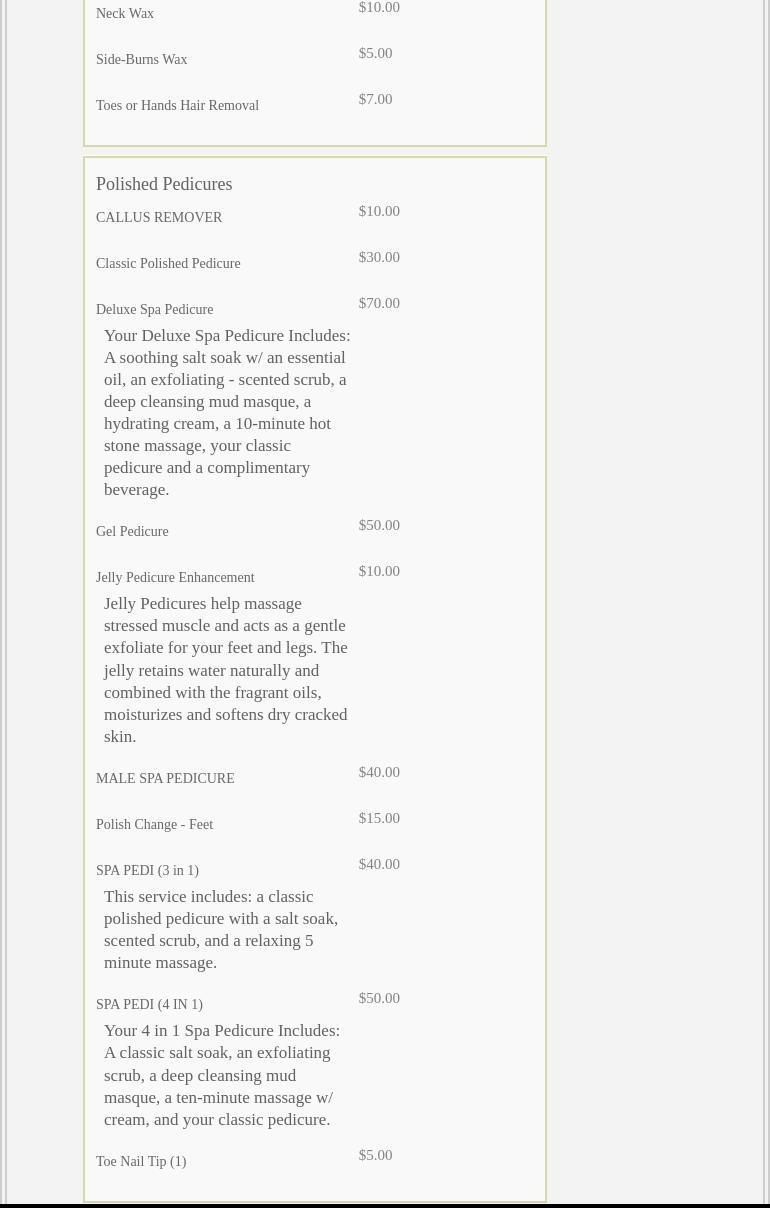Click SPA PEDI (3 in 1) item
The height and width of the screenshot is (1208, 770).
click(147, 871)
